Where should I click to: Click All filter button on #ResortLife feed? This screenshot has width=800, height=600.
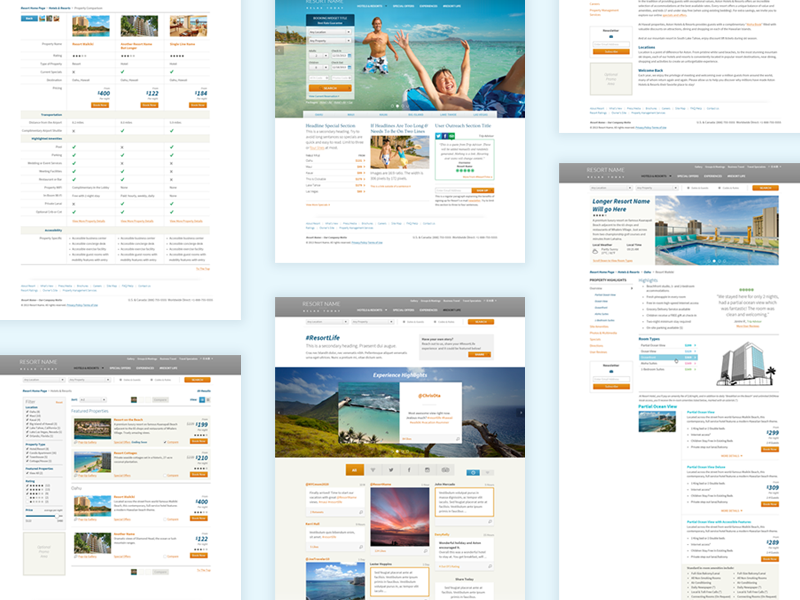pos(354,470)
